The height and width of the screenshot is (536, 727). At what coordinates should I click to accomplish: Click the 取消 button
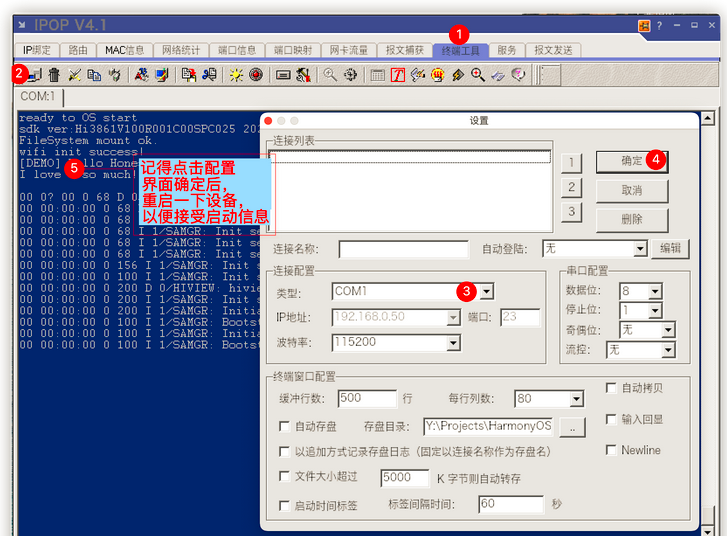[x=631, y=190]
